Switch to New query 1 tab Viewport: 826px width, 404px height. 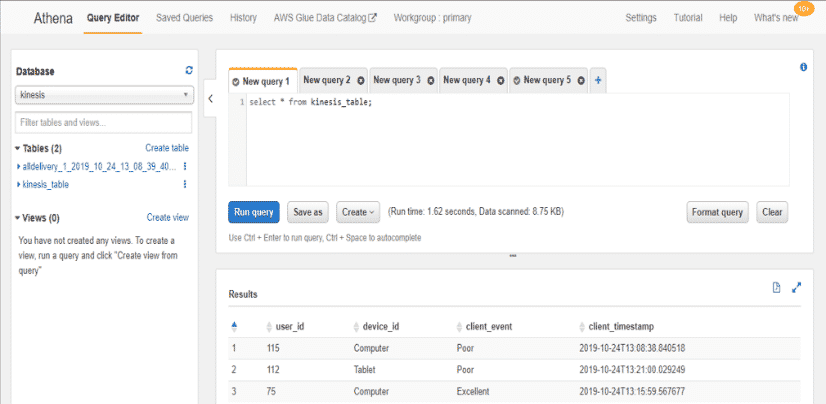262,81
